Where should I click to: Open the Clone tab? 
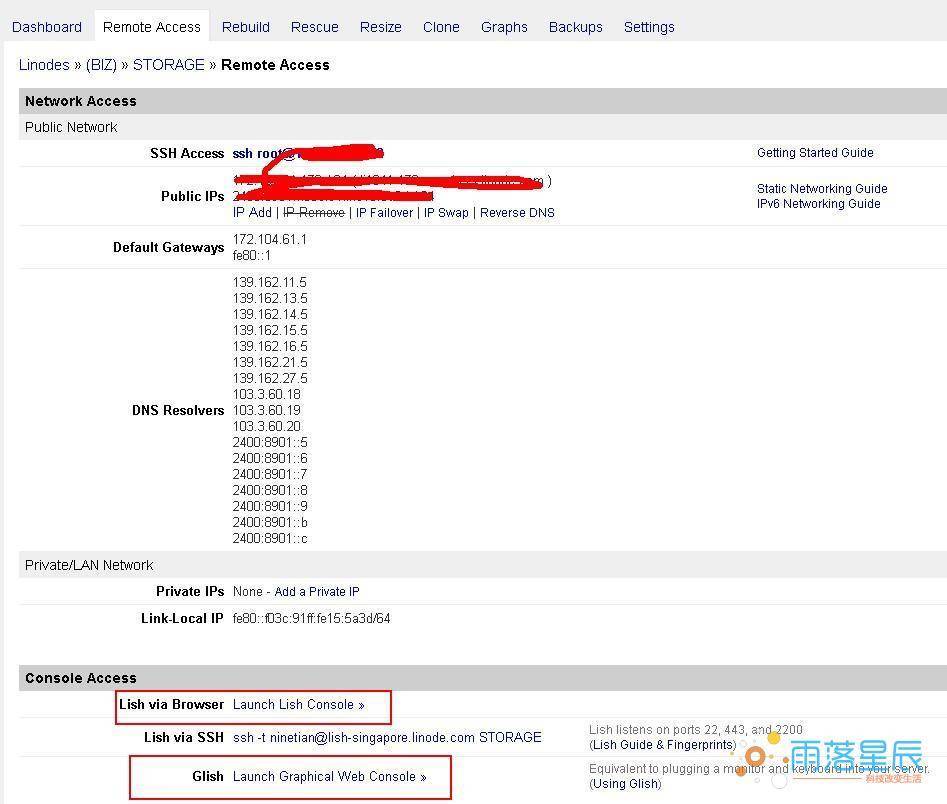(441, 27)
